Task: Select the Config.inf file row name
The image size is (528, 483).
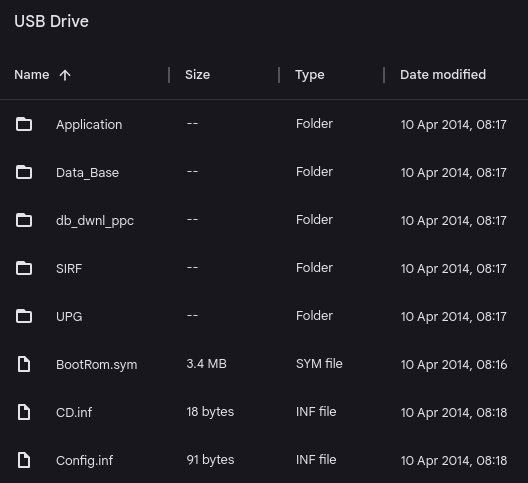Action: tap(85, 460)
